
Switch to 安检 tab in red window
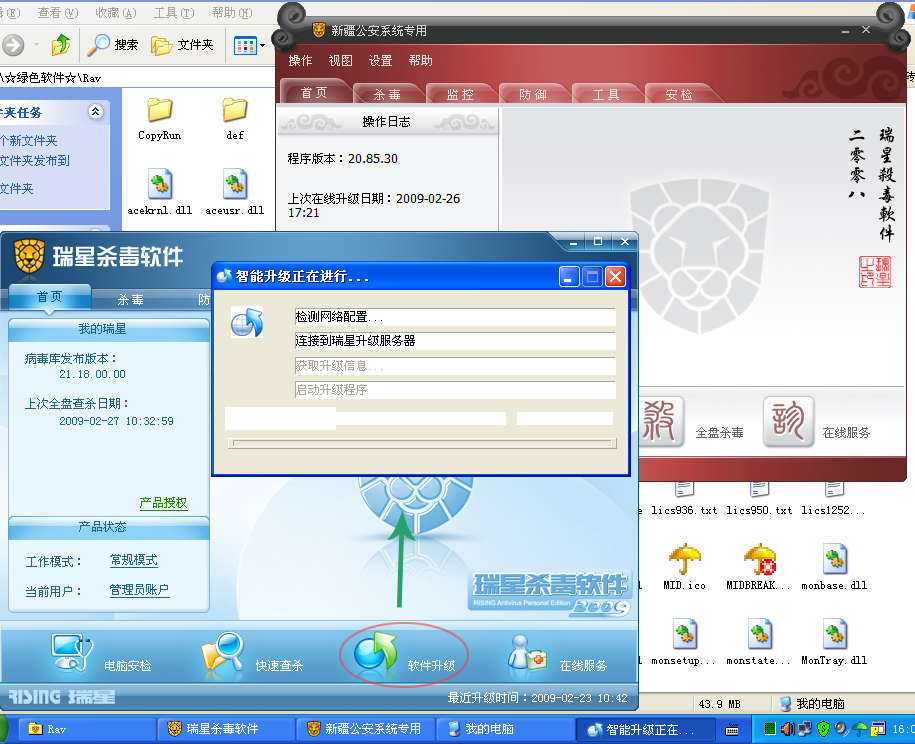pos(679,94)
